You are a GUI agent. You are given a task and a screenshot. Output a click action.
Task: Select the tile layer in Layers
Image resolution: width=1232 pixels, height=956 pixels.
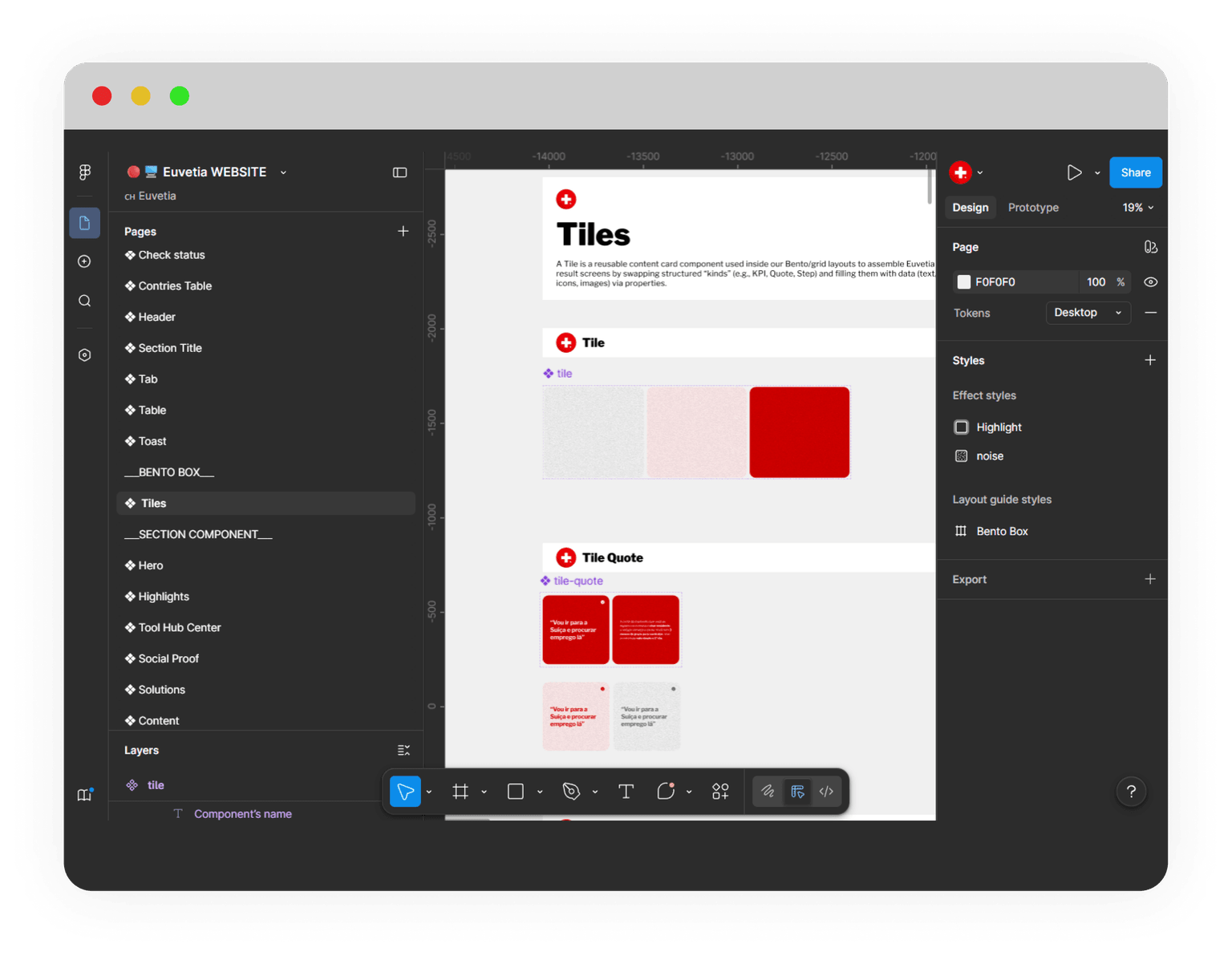156,785
